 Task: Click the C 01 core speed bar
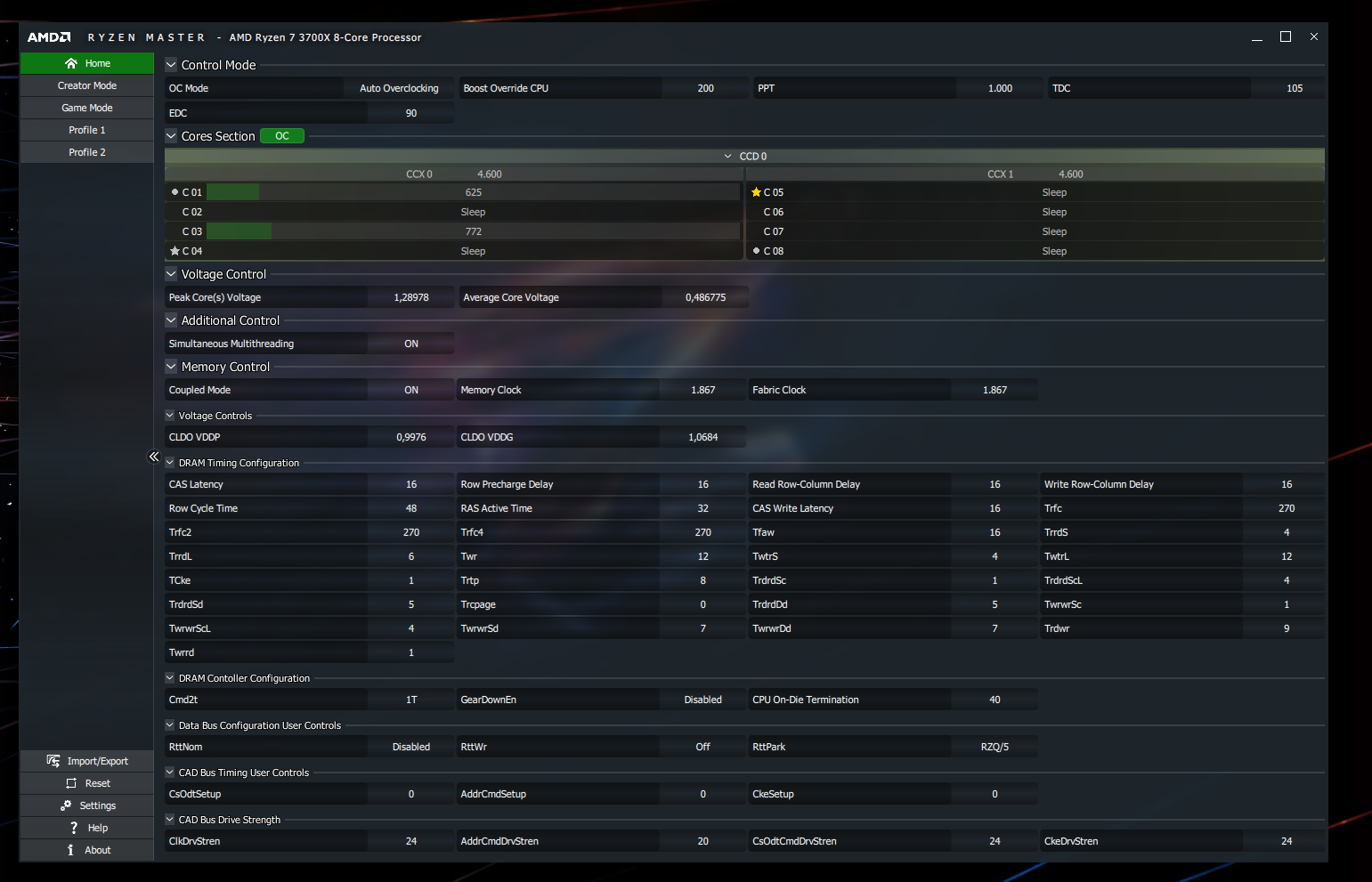[473, 192]
